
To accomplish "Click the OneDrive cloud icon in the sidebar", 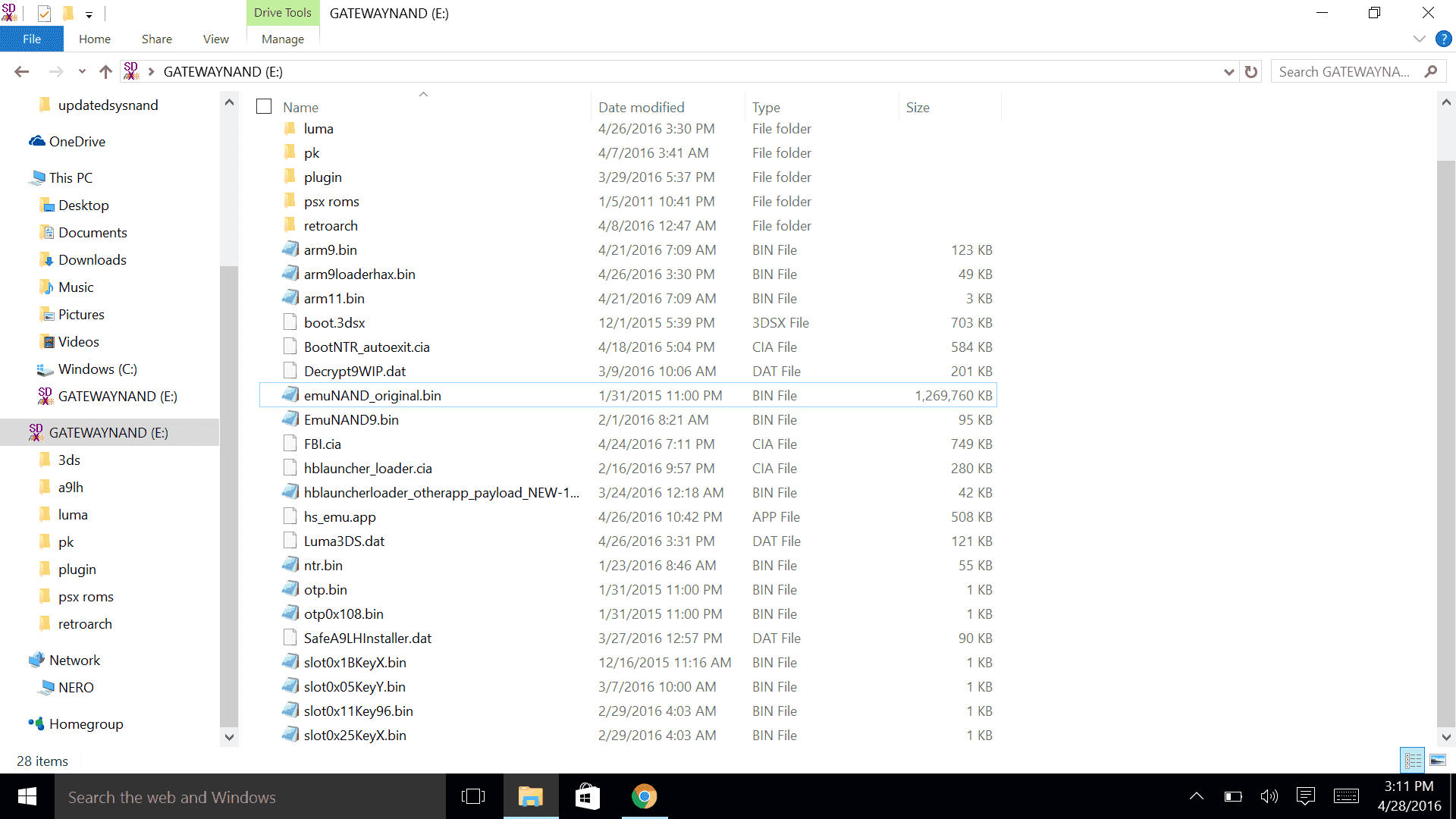I will pos(37,141).
